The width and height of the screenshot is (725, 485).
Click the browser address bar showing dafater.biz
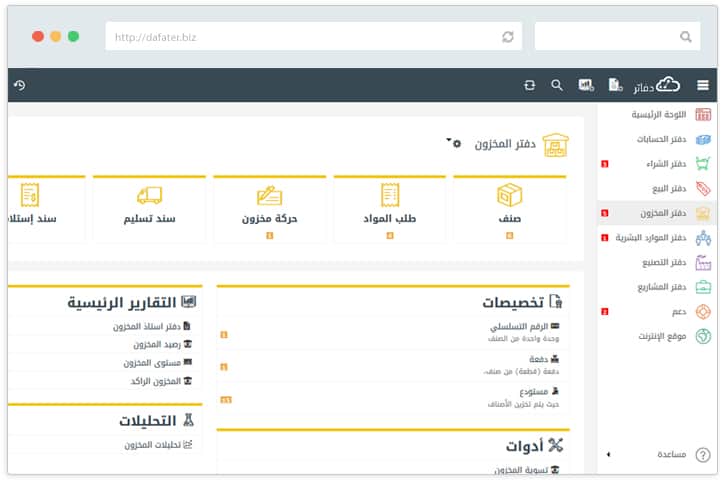(x=300, y=37)
